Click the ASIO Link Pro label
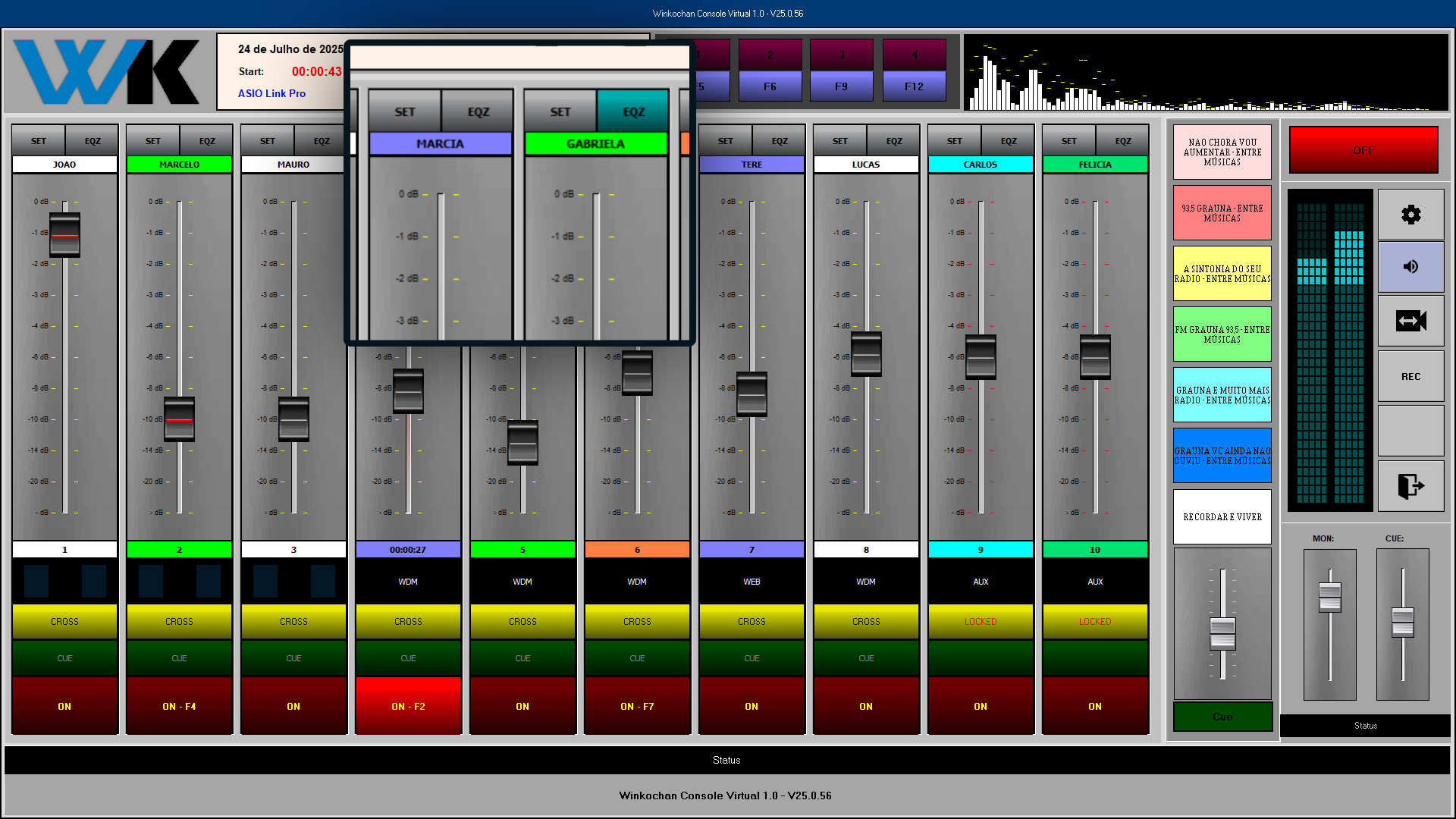 (x=271, y=93)
